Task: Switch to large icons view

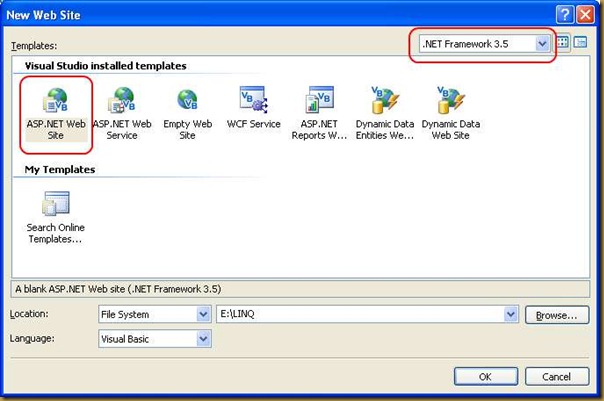Action: tap(562, 42)
